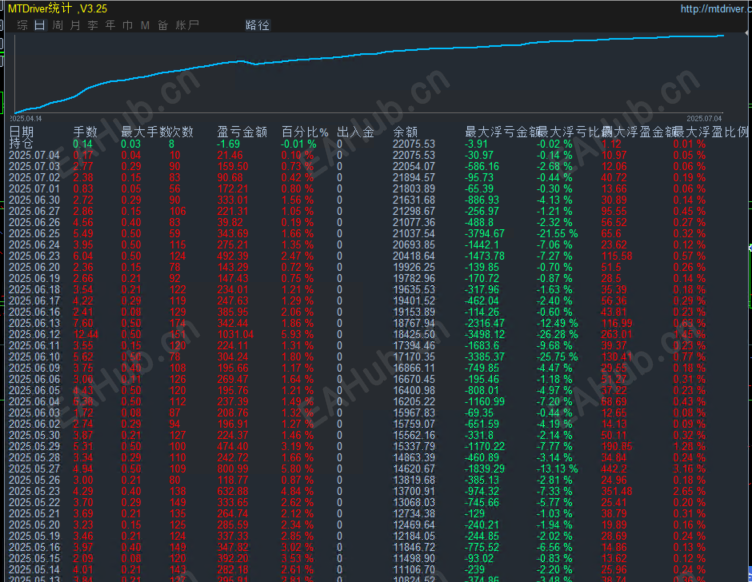Click balance value 15337.79

tap(414, 446)
